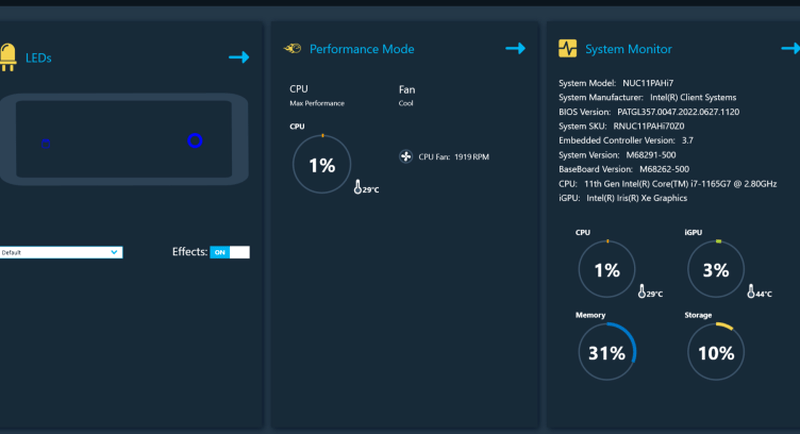Click the Performance Mode title
Screen dimensions: 800x434
coord(362,49)
